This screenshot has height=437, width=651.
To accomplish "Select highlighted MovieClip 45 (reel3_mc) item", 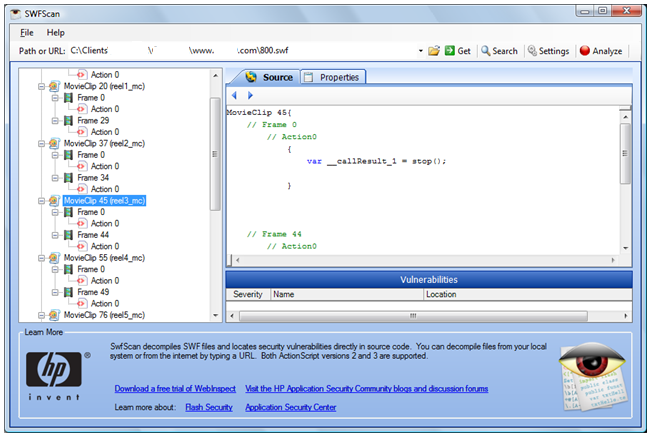I will pyautogui.click(x=104, y=201).
